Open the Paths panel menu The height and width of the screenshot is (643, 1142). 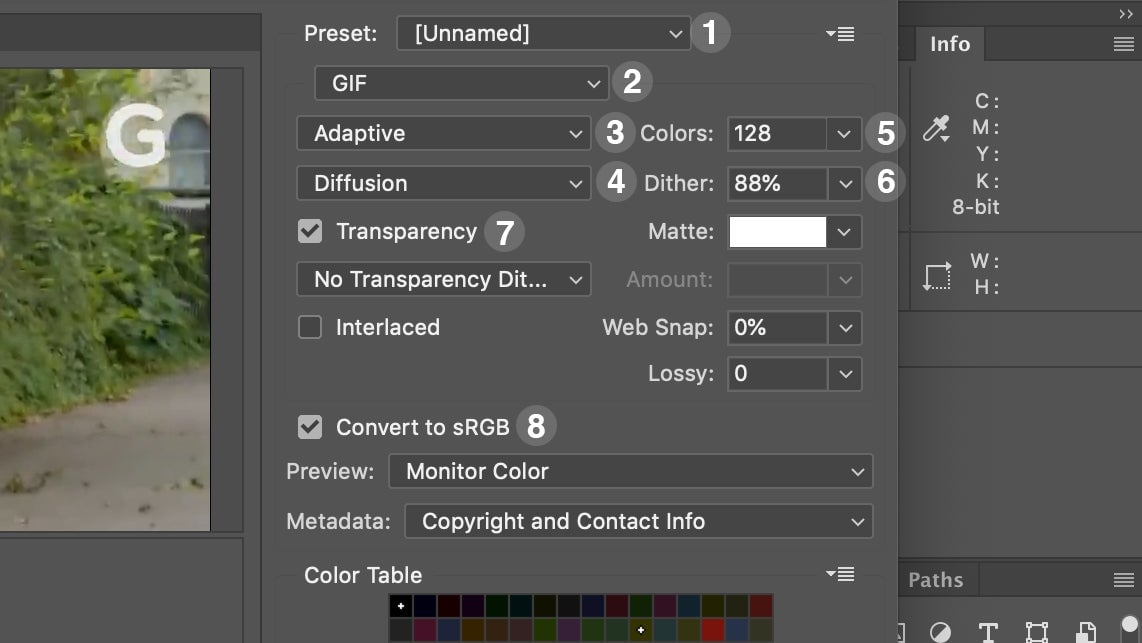coord(1124,579)
